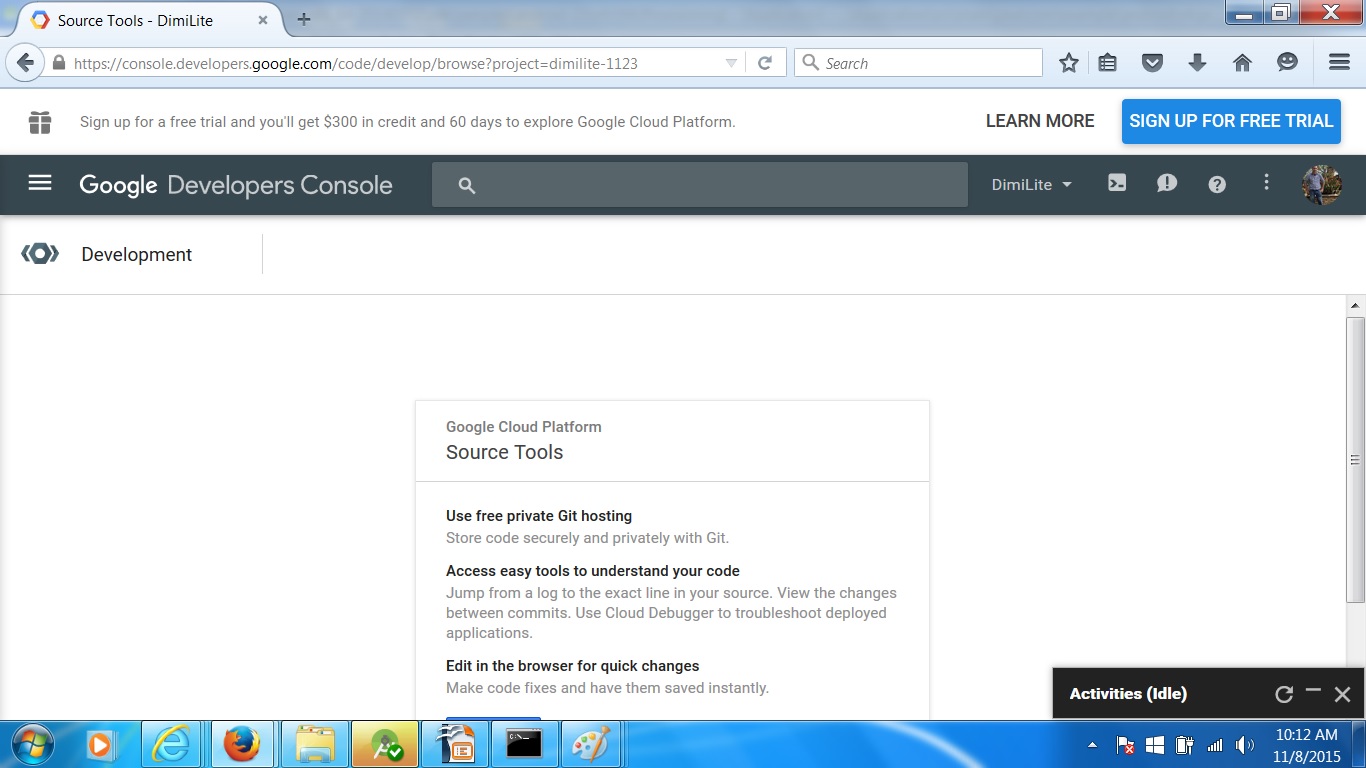1366x768 pixels.
Task: Reload the page with refresh icon
Action: tap(765, 63)
